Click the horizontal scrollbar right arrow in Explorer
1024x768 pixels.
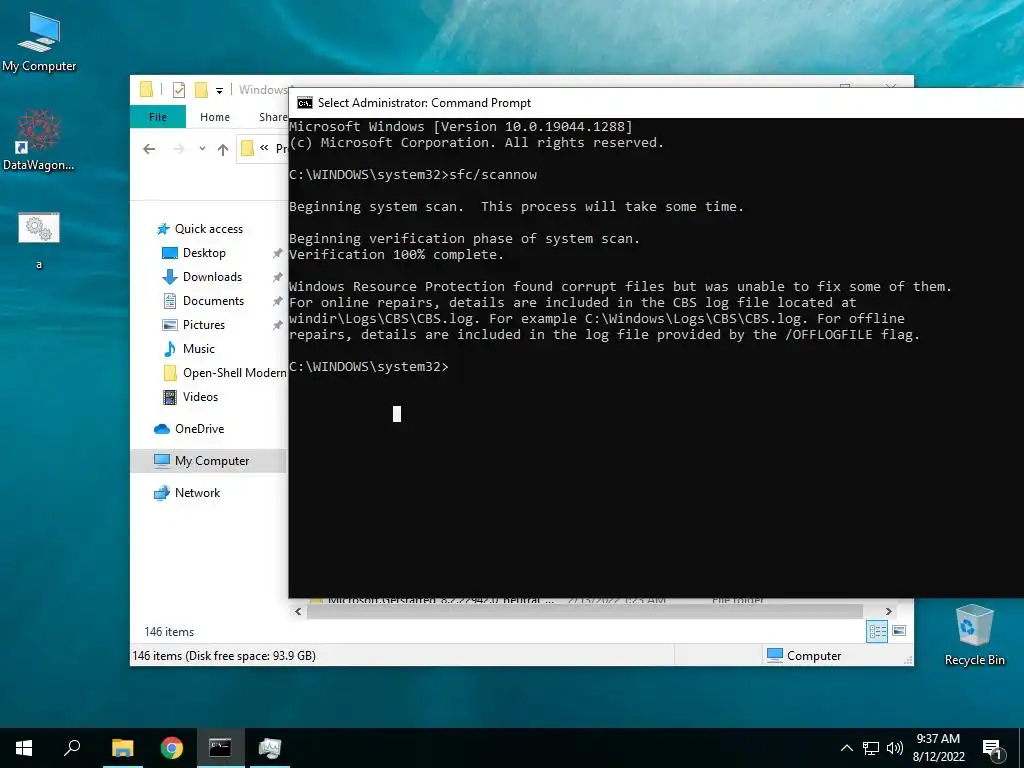[x=888, y=611]
